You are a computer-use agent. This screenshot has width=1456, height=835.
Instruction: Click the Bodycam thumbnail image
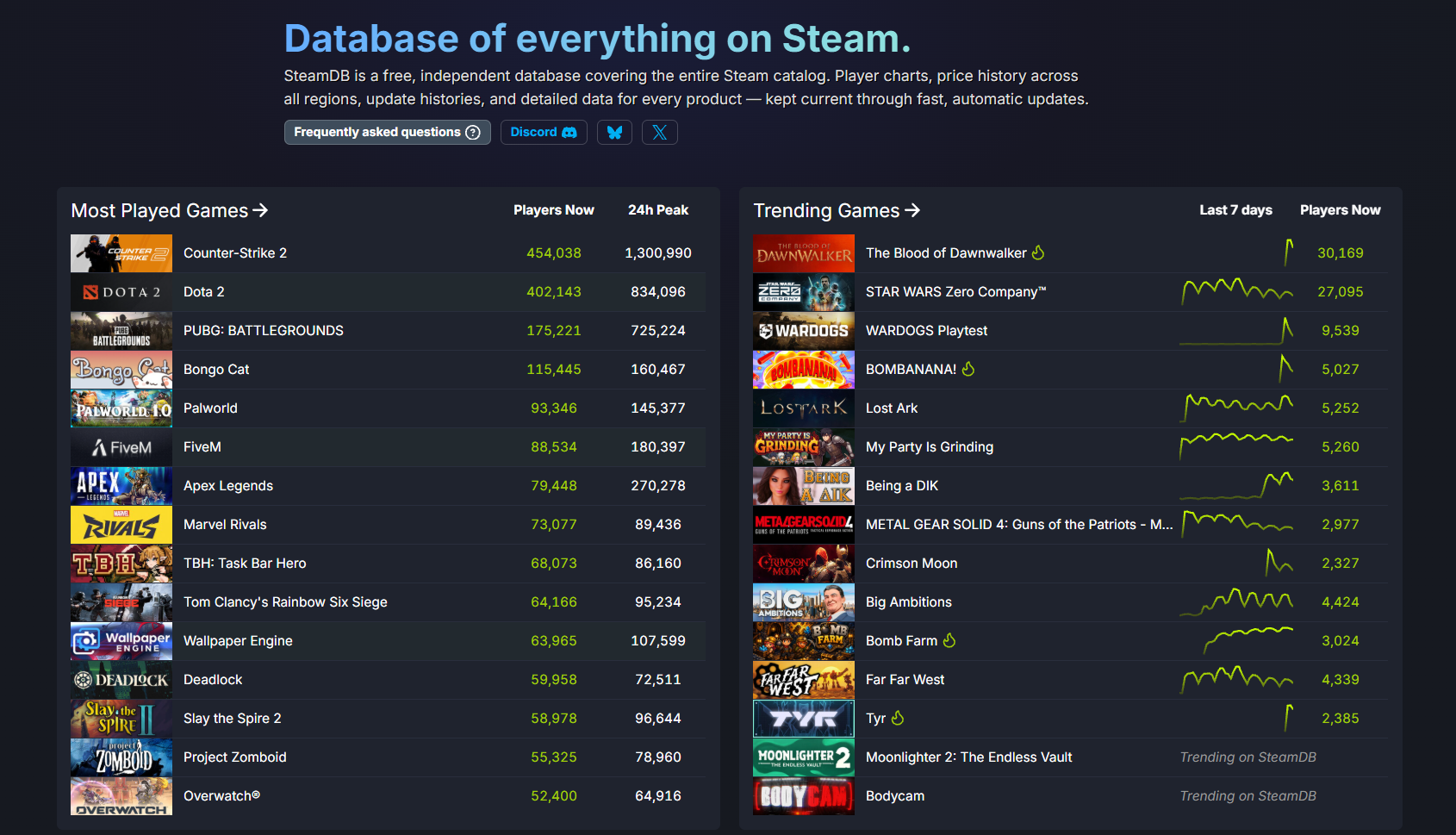coord(804,796)
